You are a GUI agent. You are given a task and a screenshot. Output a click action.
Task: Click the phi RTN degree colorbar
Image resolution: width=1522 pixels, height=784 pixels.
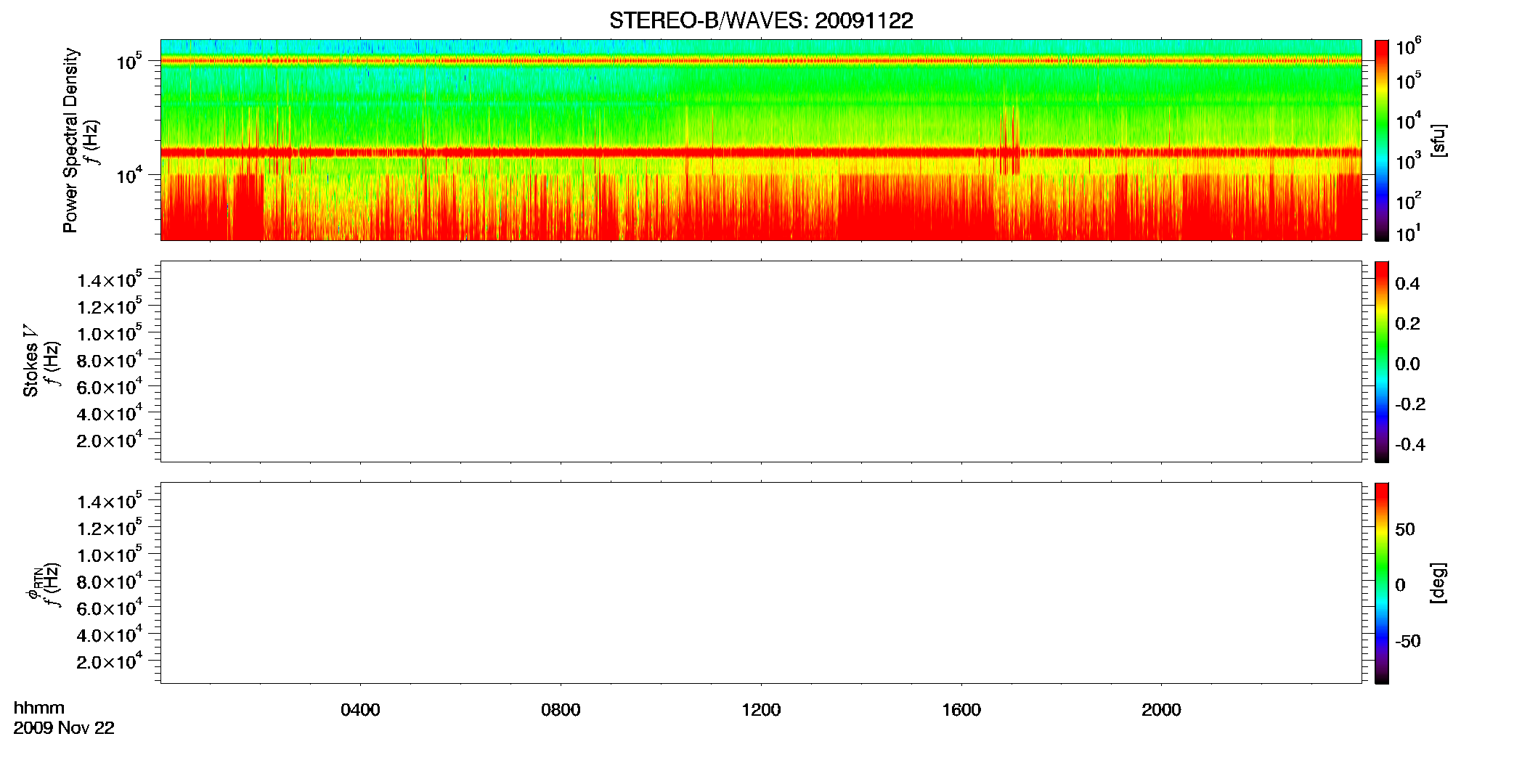[x=1381, y=583]
